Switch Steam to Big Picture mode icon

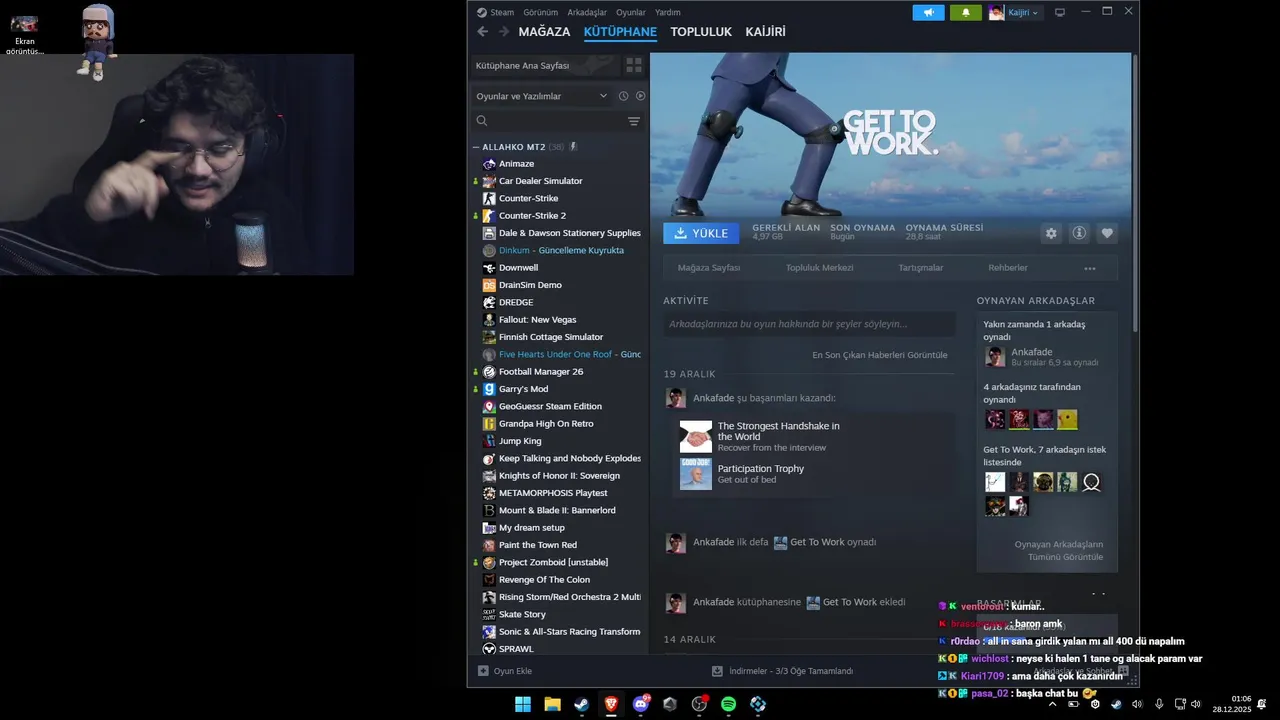pos(1060,12)
